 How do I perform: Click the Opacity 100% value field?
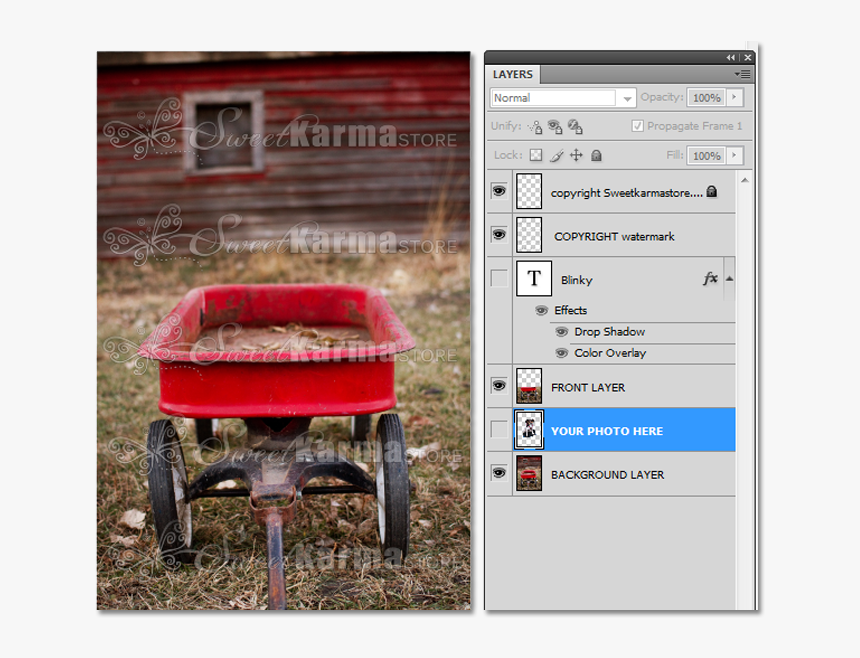pyautogui.click(x=706, y=98)
